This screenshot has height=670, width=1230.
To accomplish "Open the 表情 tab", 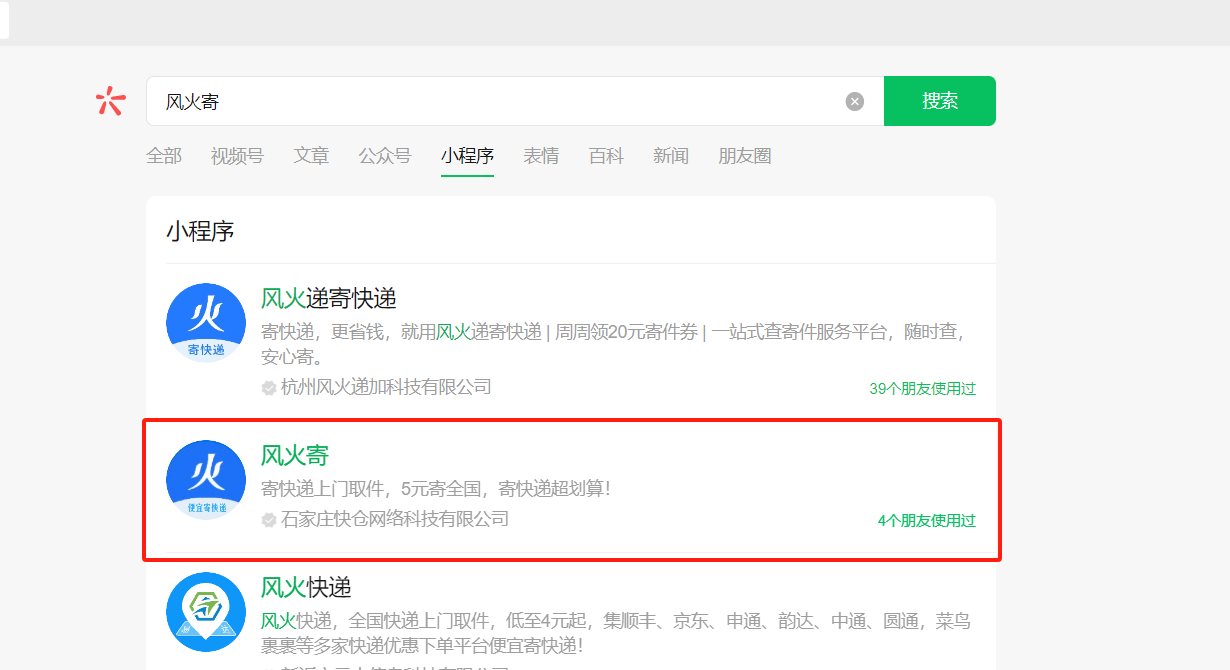I will click(541, 156).
